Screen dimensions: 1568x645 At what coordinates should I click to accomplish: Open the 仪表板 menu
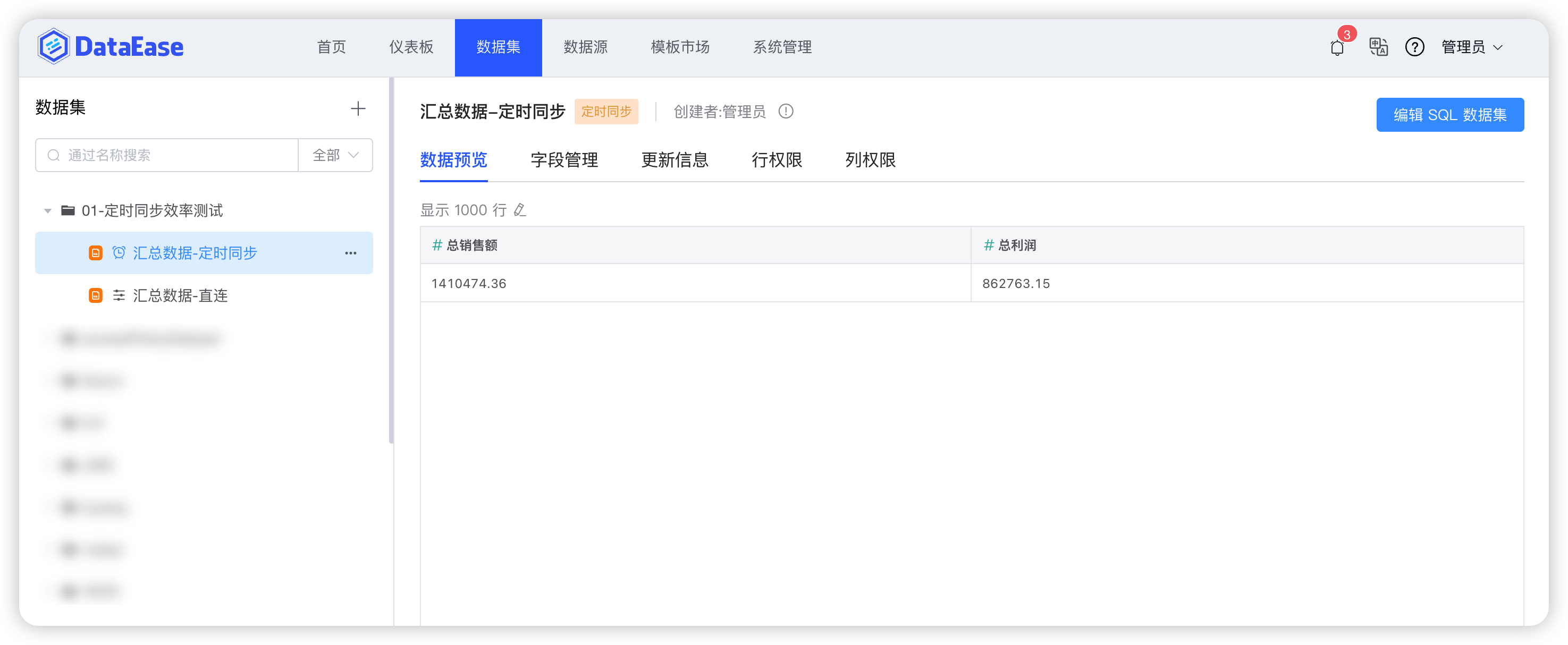411,47
